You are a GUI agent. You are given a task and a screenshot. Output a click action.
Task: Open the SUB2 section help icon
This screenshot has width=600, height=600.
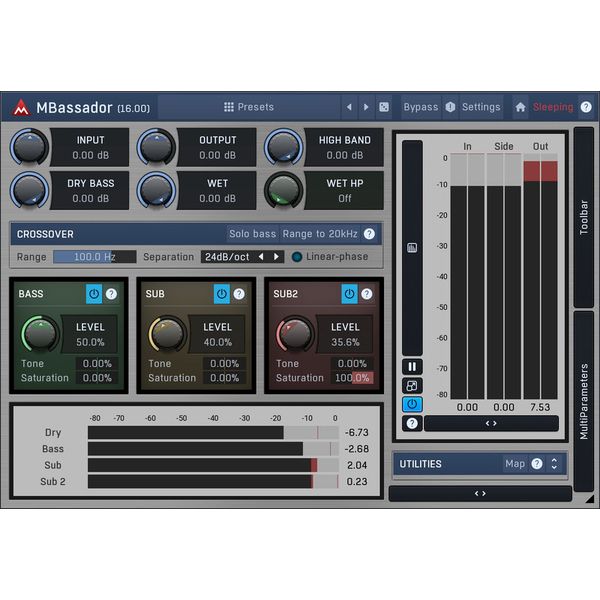[367, 294]
